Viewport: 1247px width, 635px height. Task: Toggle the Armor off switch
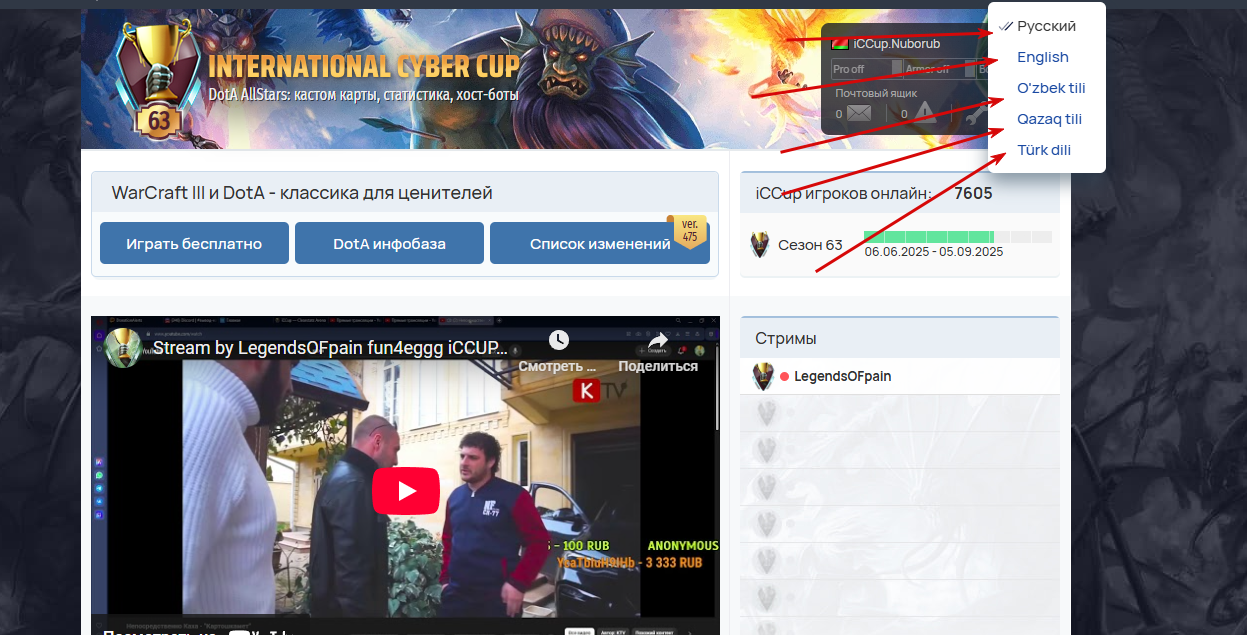939,69
